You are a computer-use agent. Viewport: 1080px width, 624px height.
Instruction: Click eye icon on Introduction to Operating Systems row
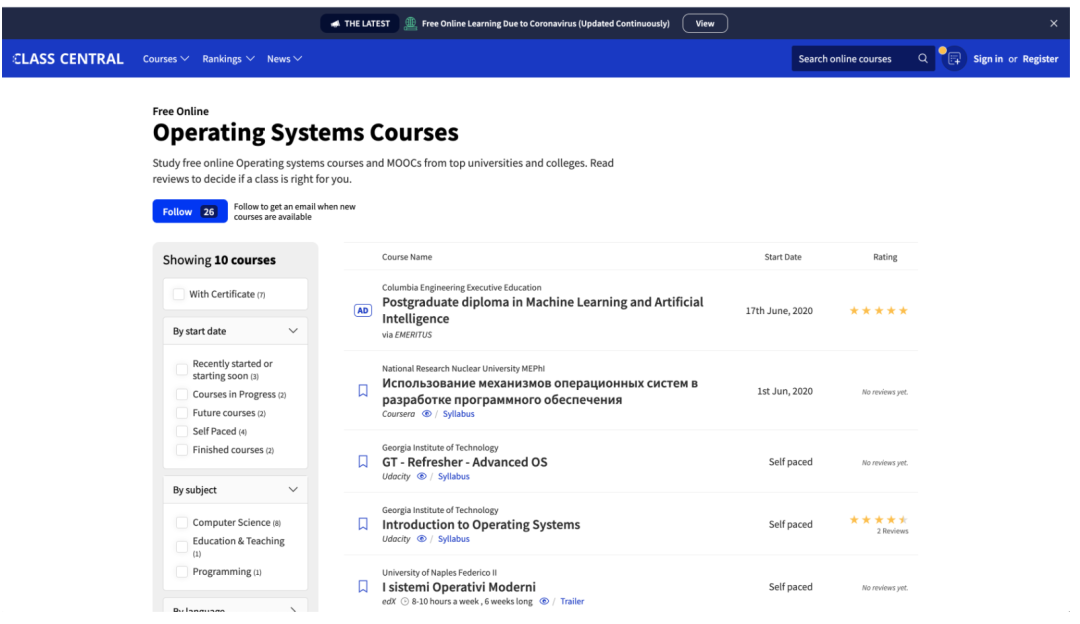tap(422, 539)
